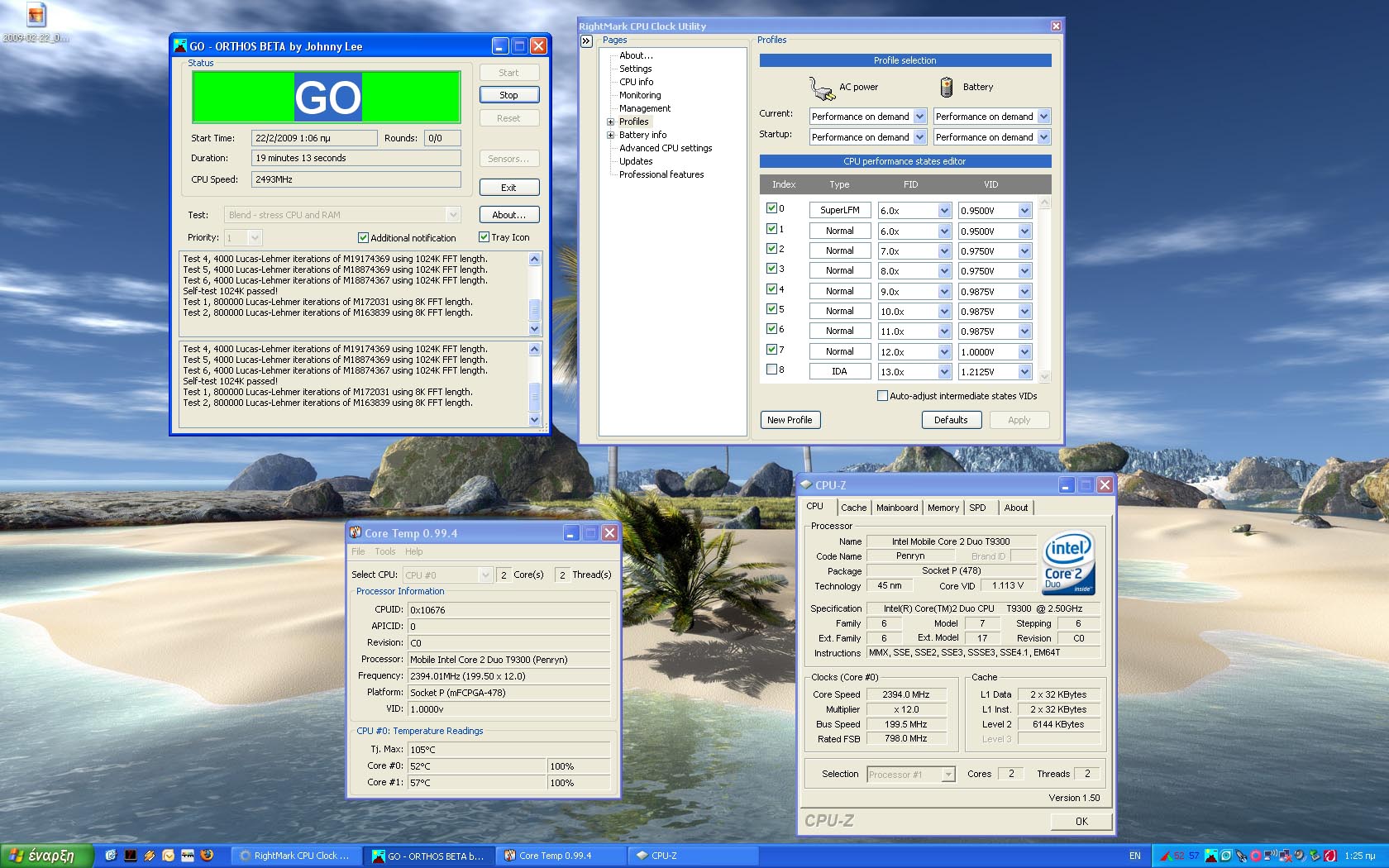Uncheck performance state index 4 checkbox

point(771,289)
